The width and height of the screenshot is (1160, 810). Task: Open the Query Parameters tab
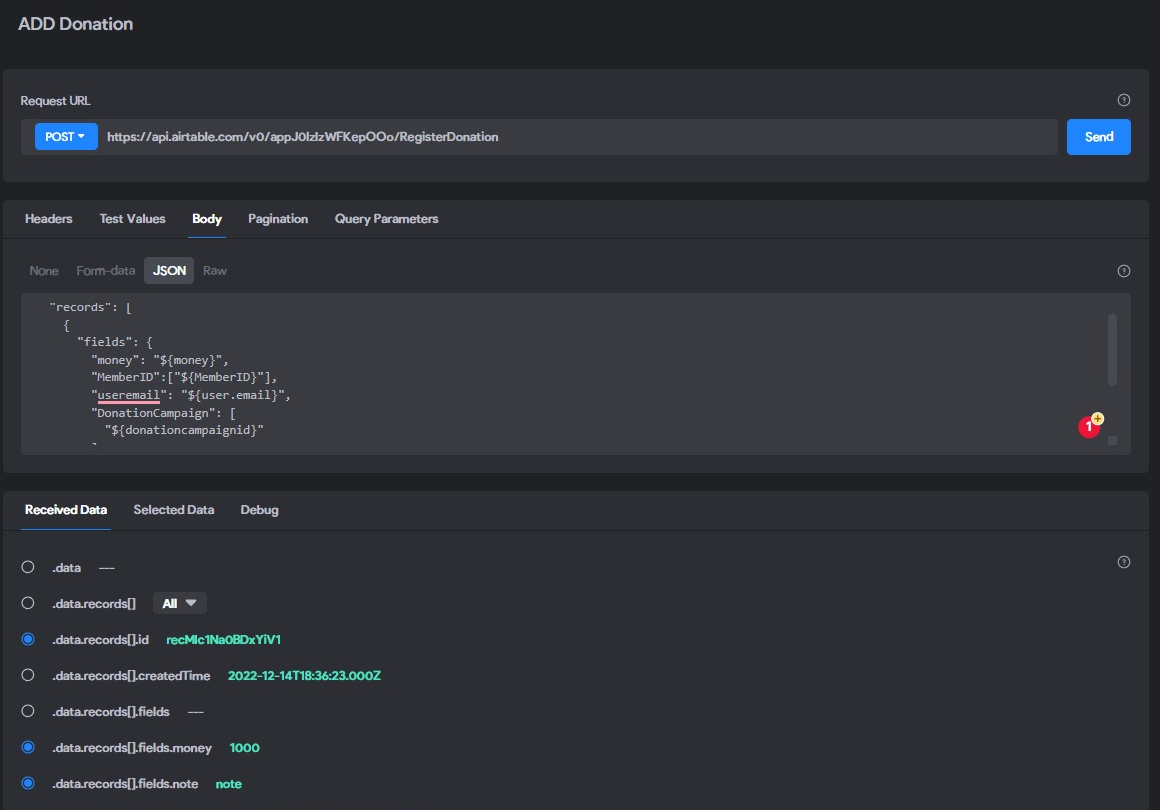(386, 219)
